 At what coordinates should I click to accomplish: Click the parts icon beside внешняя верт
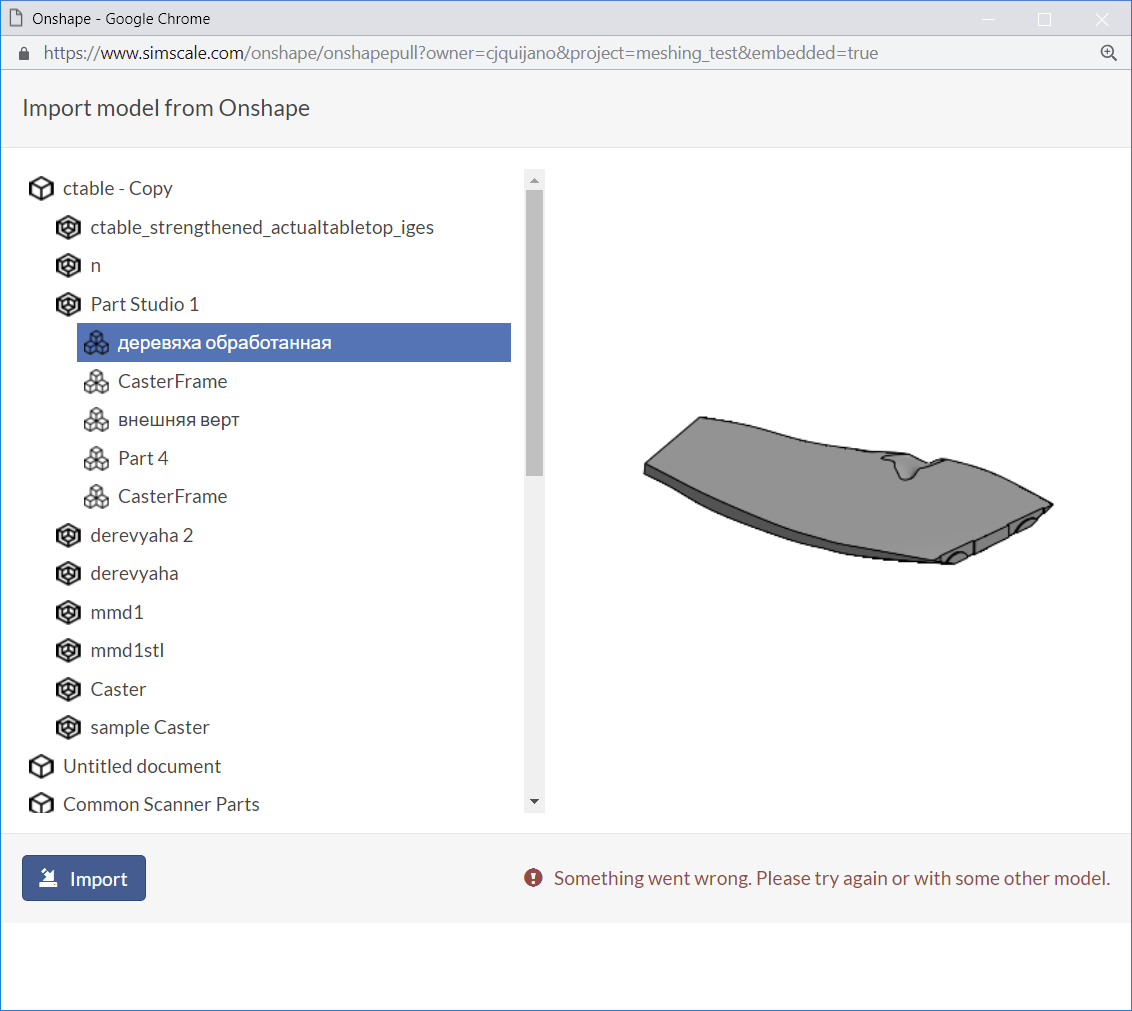click(96, 420)
